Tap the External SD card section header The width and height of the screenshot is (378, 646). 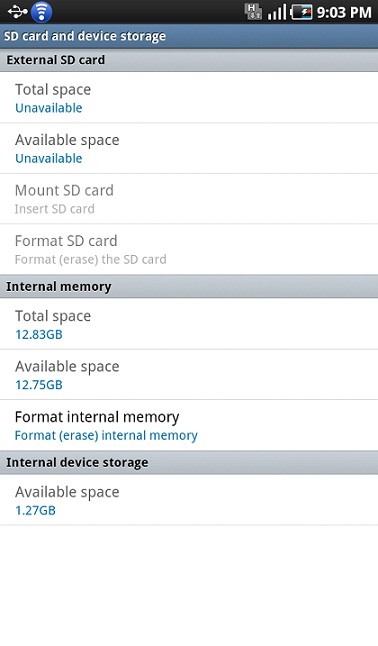pos(189,60)
